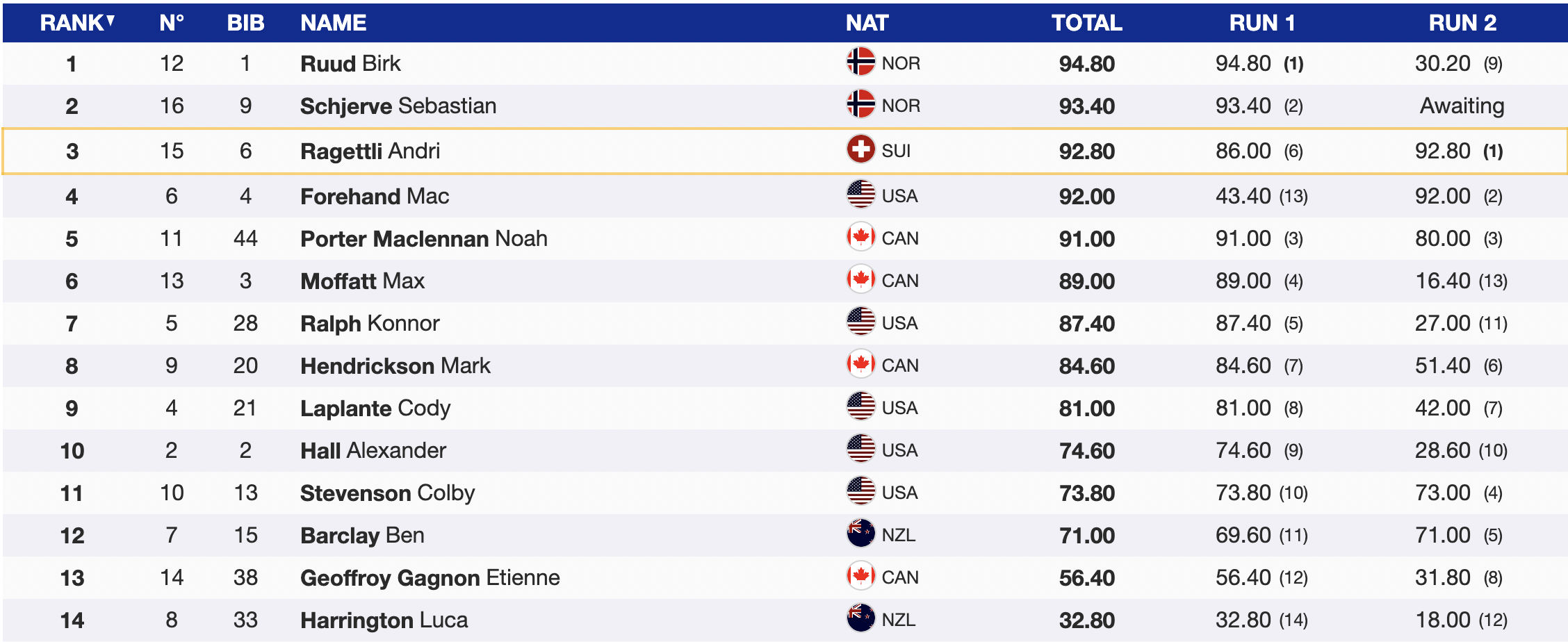Click the TOTAL column header
This screenshot has height=642, width=1568.
coord(1086,23)
